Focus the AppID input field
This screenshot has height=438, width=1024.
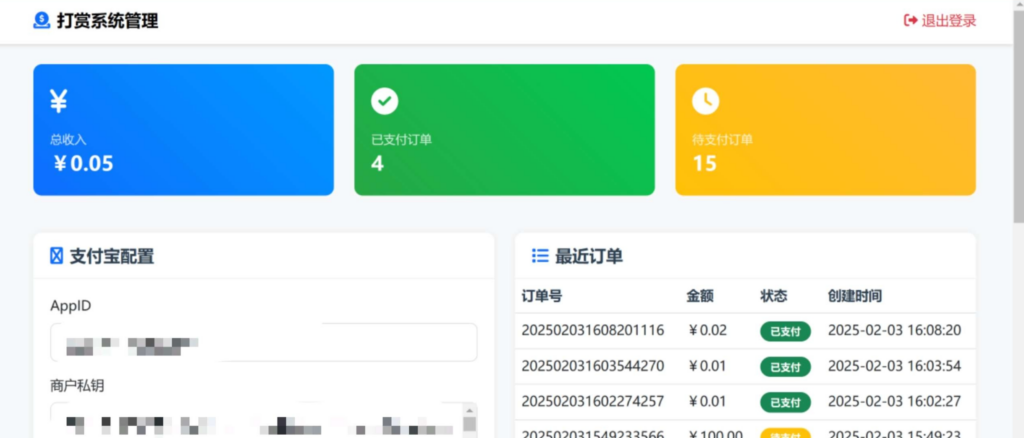point(263,342)
